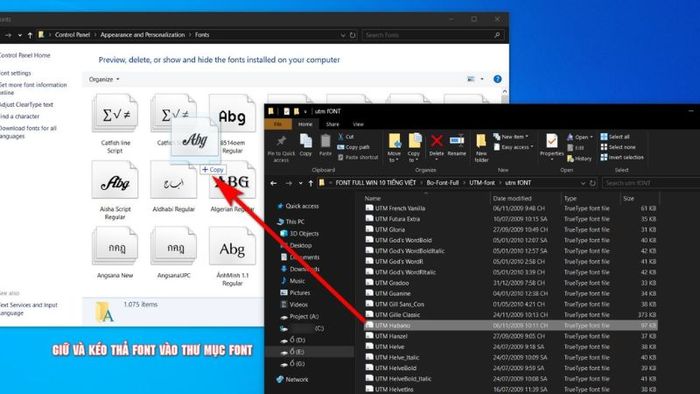The height and width of the screenshot is (394, 700).
Task: Sort files by the Size column
Action: point(629,198)
